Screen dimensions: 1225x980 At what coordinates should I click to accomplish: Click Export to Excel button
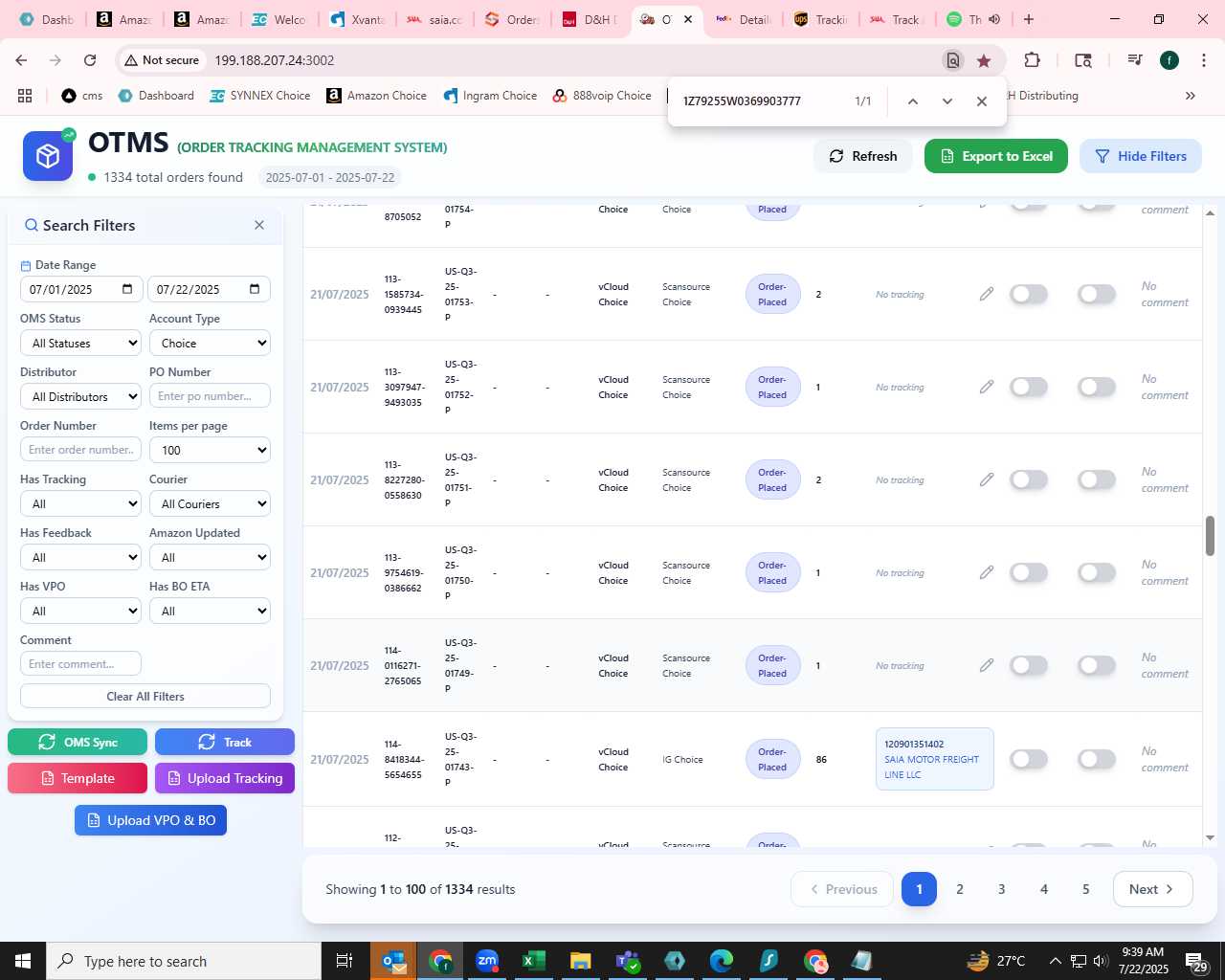[996, 156]
